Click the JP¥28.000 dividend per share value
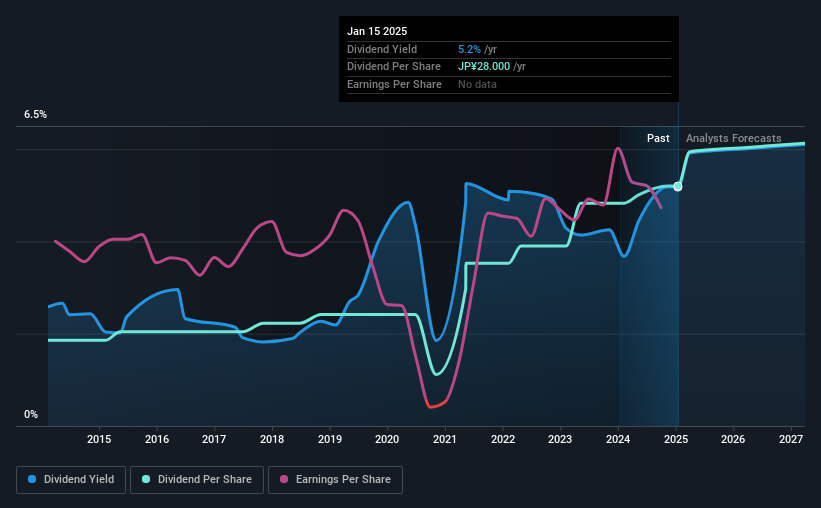Image resolution: width=821 pixels, height=508 pixels. (x=484, y=67)
